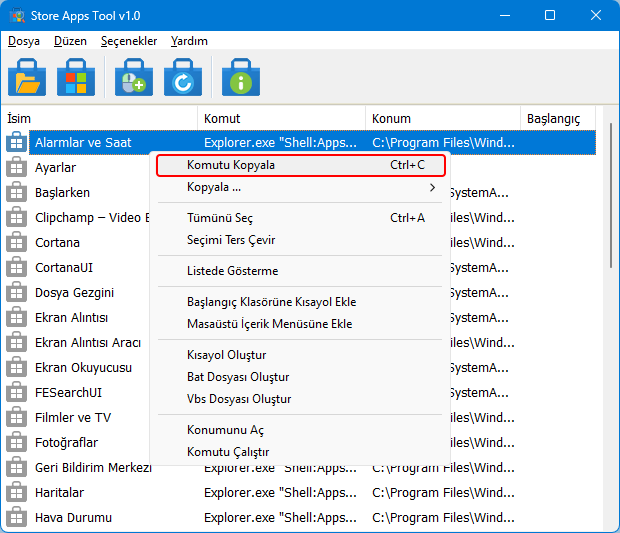This screenshot has width=620, height=533.
Task: Select the Geri Bildirim Merkezi row
Action: [x=301, y=467]
